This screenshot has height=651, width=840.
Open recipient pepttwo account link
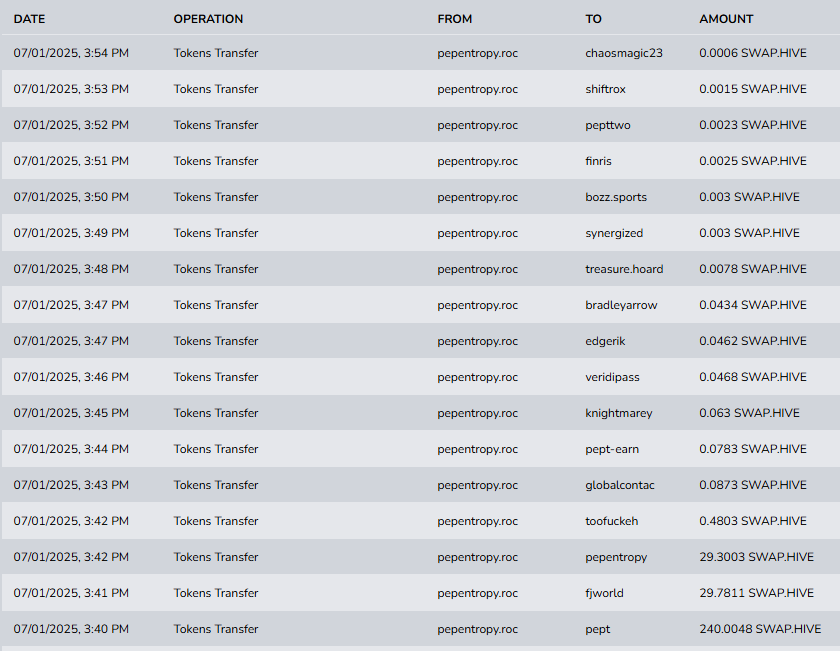click(607, 125)
